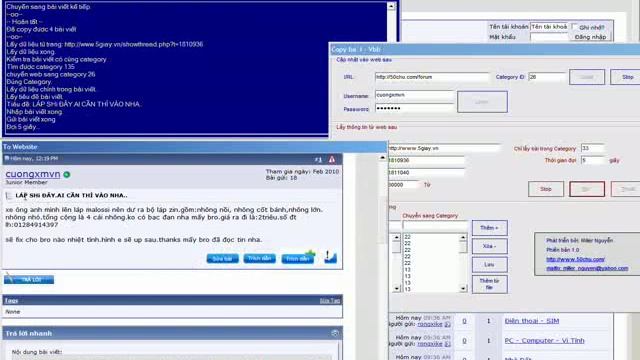The height and width of the screenshot is (360, 640).
Task: Open the Điện thoại - SIM forum link
Action: pos(532,321)
